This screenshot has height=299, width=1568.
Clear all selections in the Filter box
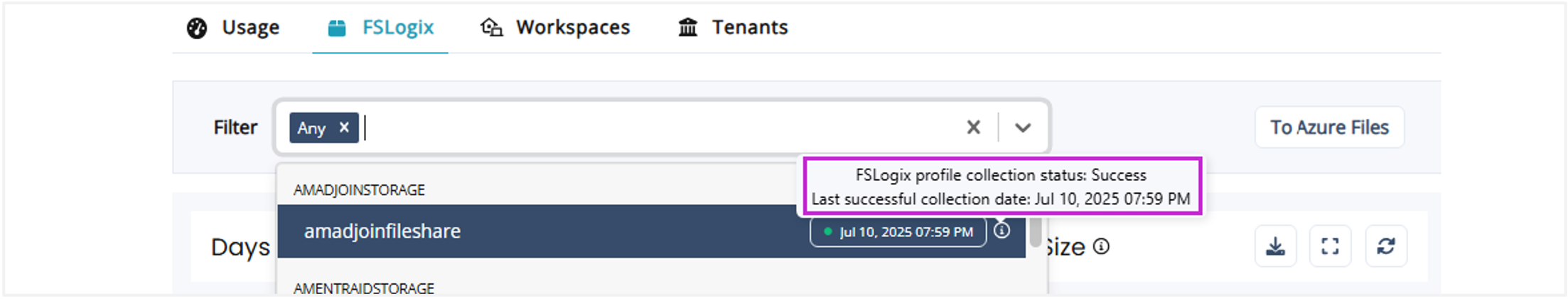[x=973, y=127]
